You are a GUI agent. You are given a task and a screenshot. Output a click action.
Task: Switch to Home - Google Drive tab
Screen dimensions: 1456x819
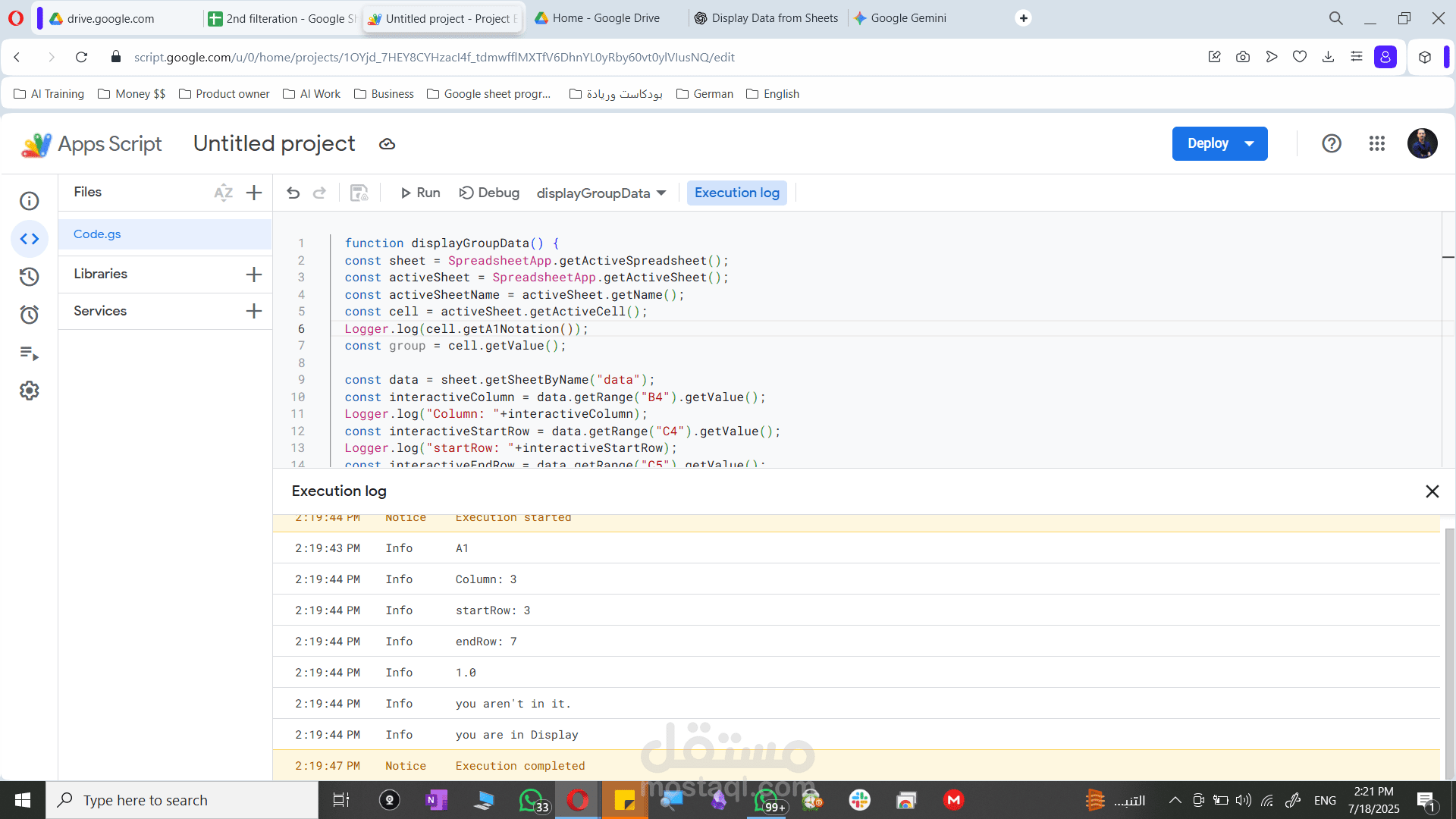(605, 18)
